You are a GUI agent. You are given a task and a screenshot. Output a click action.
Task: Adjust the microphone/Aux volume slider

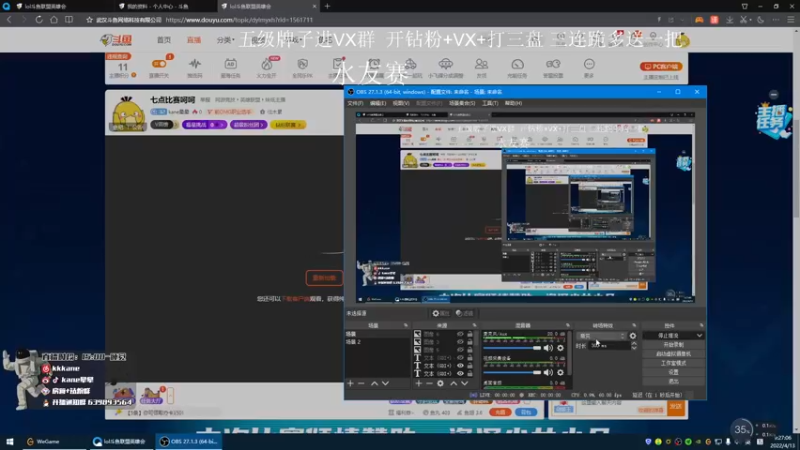tap(512, 348)
